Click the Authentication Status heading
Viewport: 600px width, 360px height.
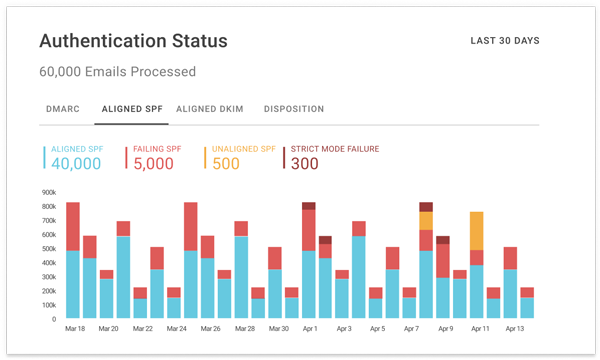pos(134,41)
